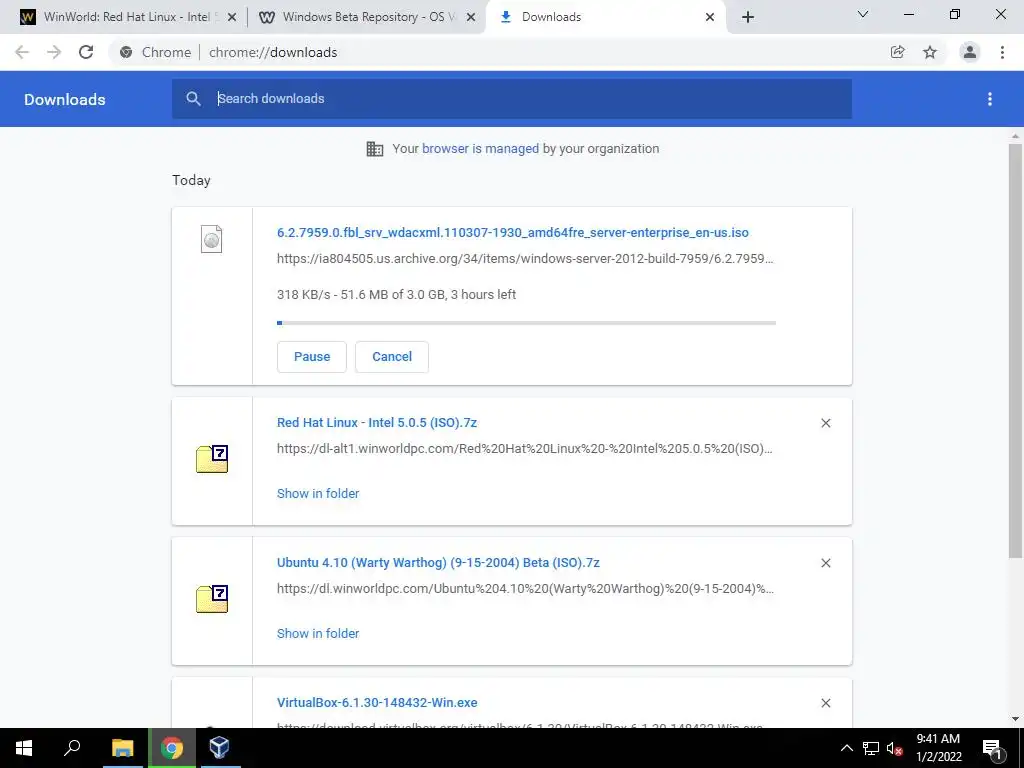
Task: Open the Chrome three-dot menu
Action: pos(1002,52)
